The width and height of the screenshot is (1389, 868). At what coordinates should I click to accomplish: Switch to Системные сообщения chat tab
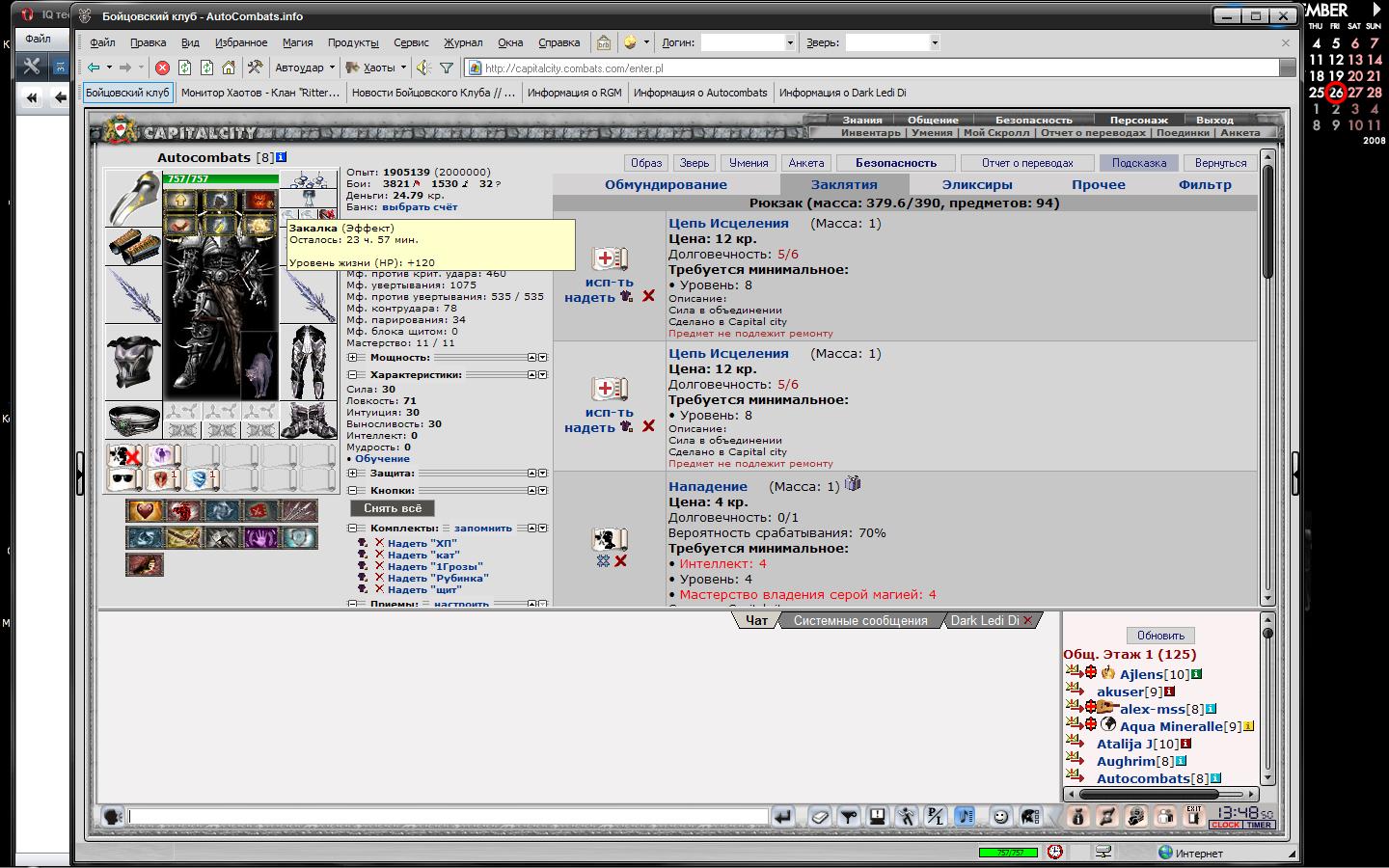(x=860, y=620)
